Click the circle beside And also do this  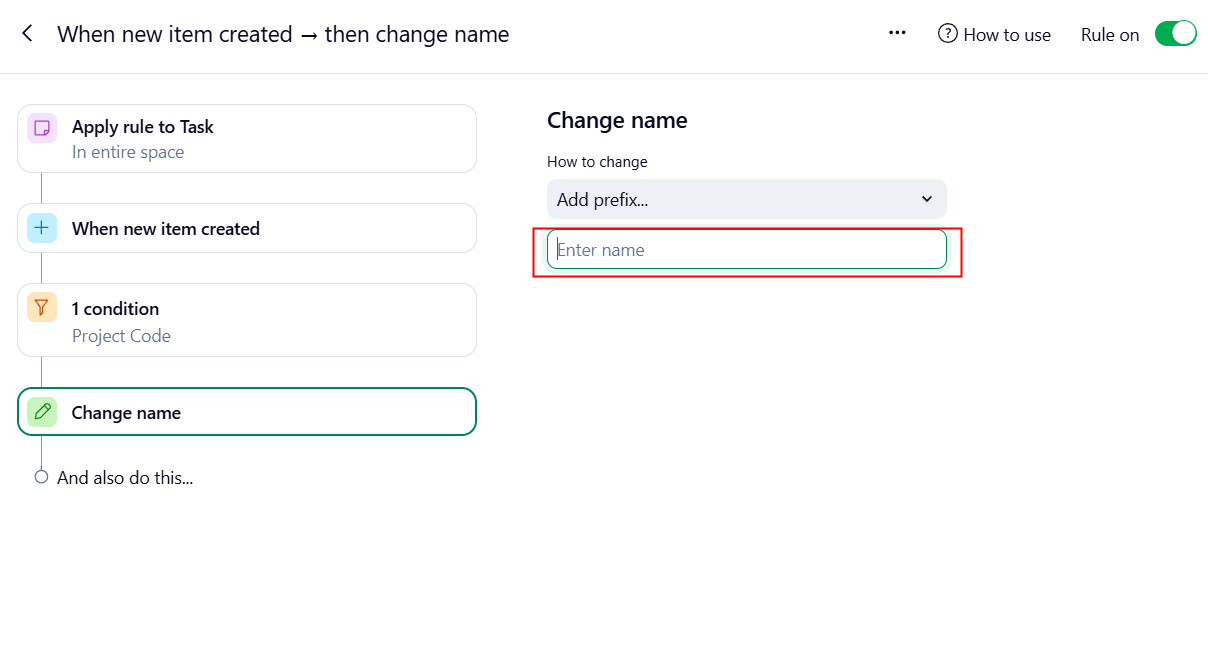[x=41, y=477]
